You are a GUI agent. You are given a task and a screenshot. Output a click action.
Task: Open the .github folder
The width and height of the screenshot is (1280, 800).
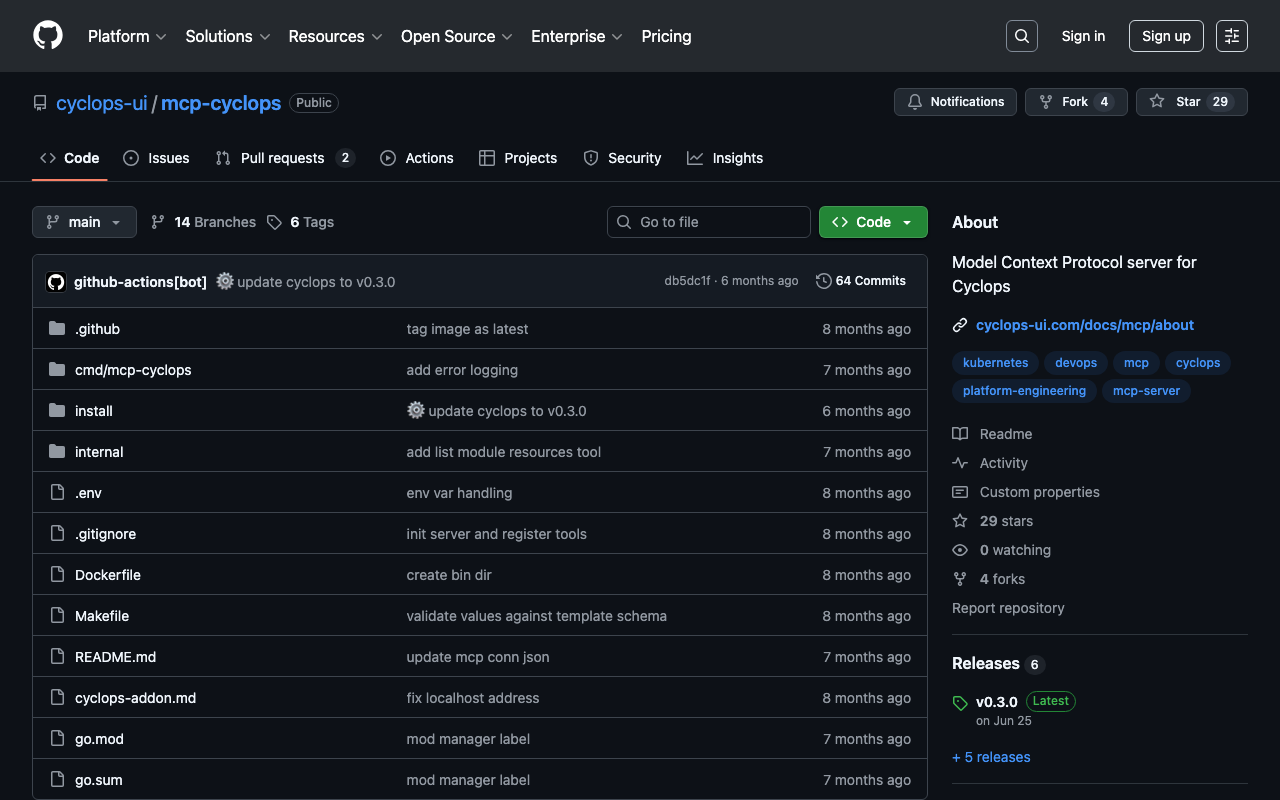97,329
